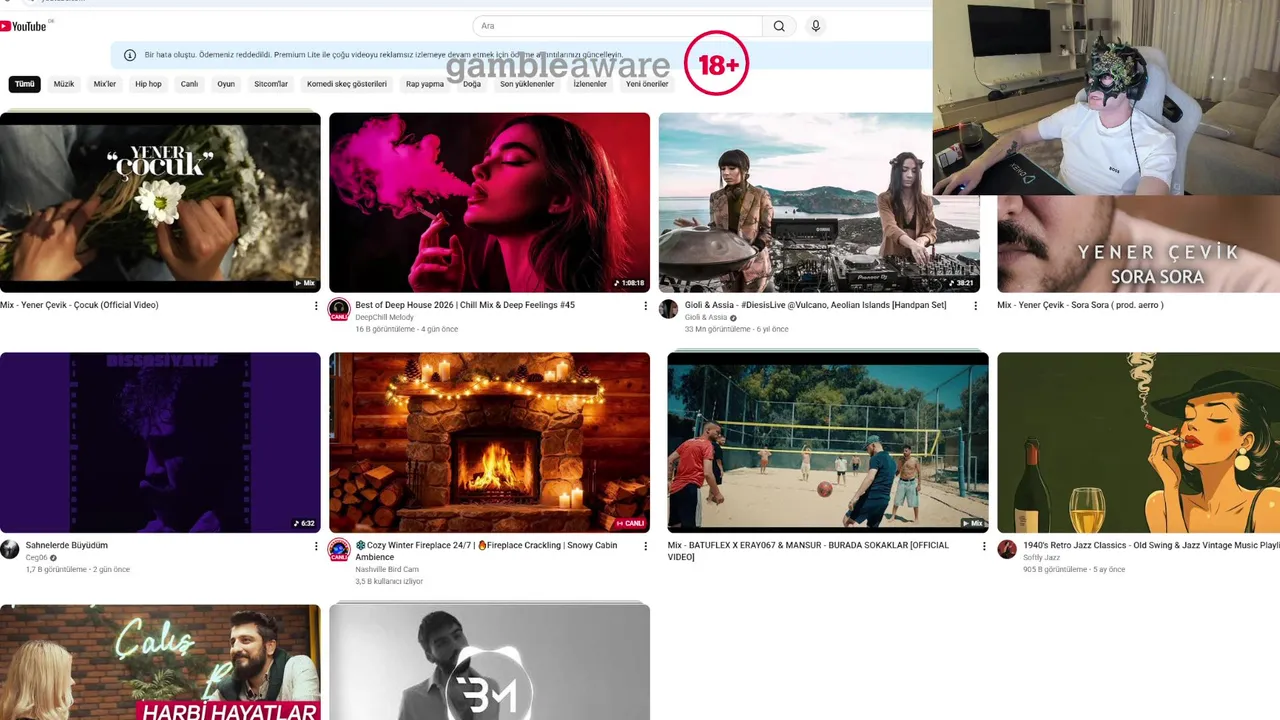
Task: Select the Tümü filter chip
Action: [x=25, y=84]
